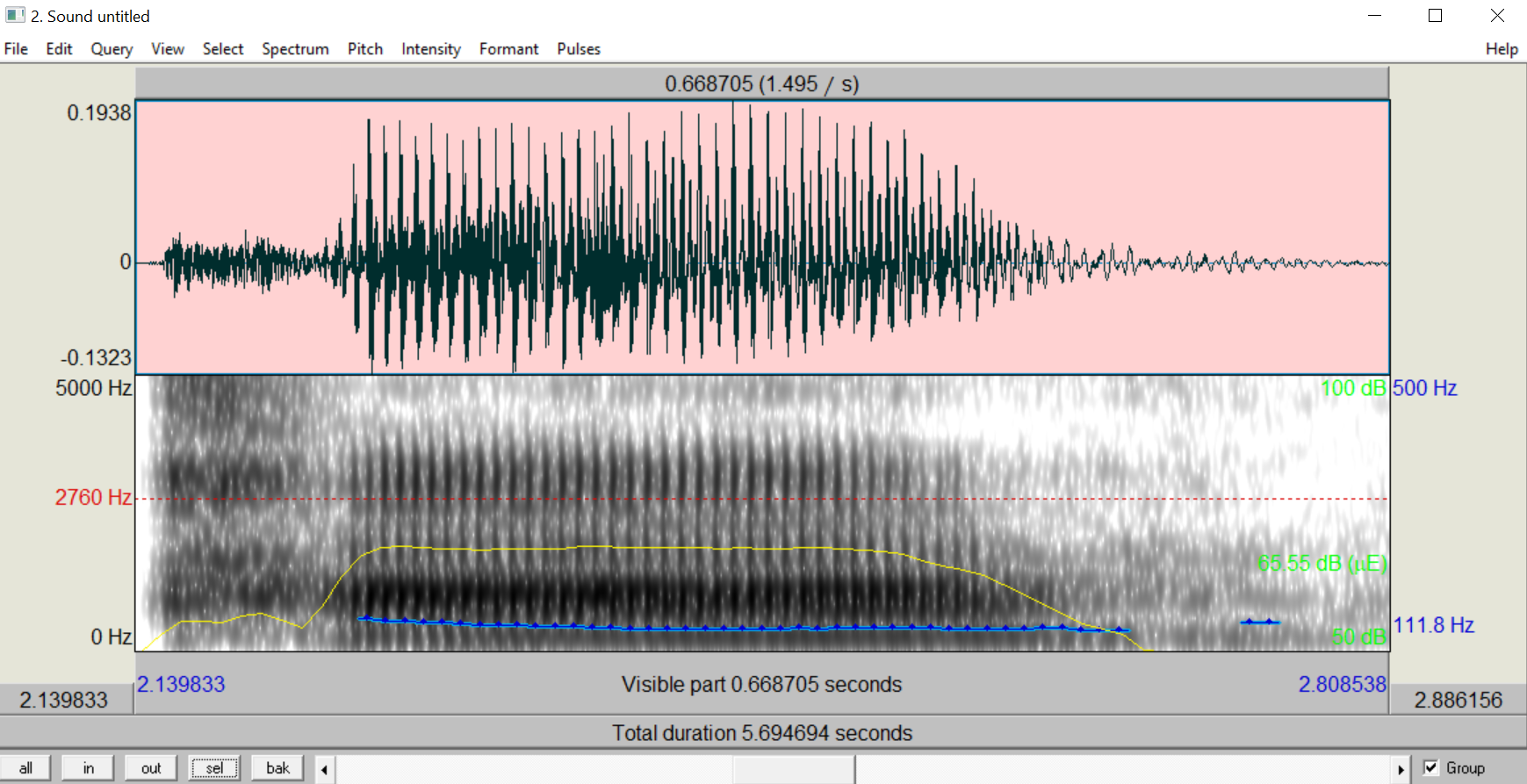The image size is (1527, 784).
Task: Minimize the Sound untitled window
Action: pos(1375,15)
